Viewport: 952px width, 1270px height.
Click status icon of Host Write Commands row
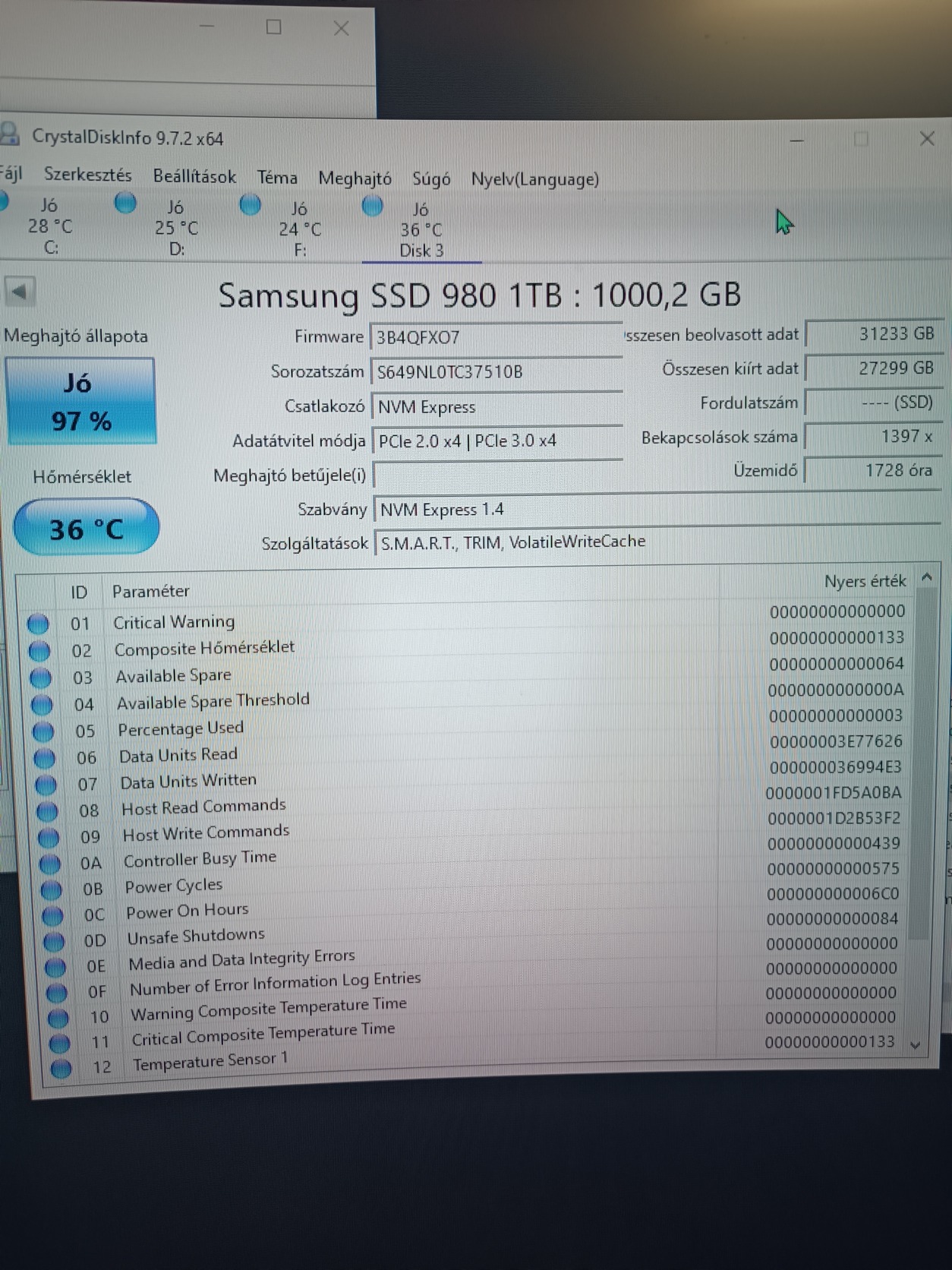point(49,837)
